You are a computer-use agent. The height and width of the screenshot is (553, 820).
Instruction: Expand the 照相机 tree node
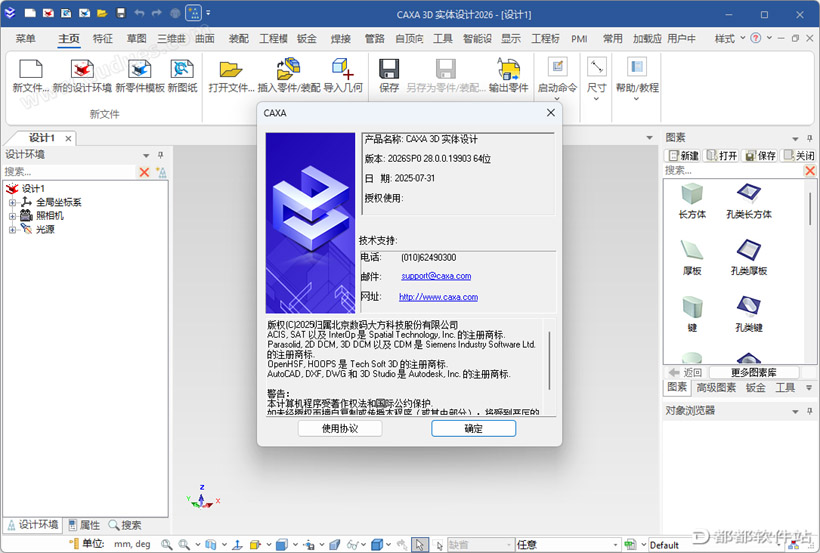tap(12, 216)
